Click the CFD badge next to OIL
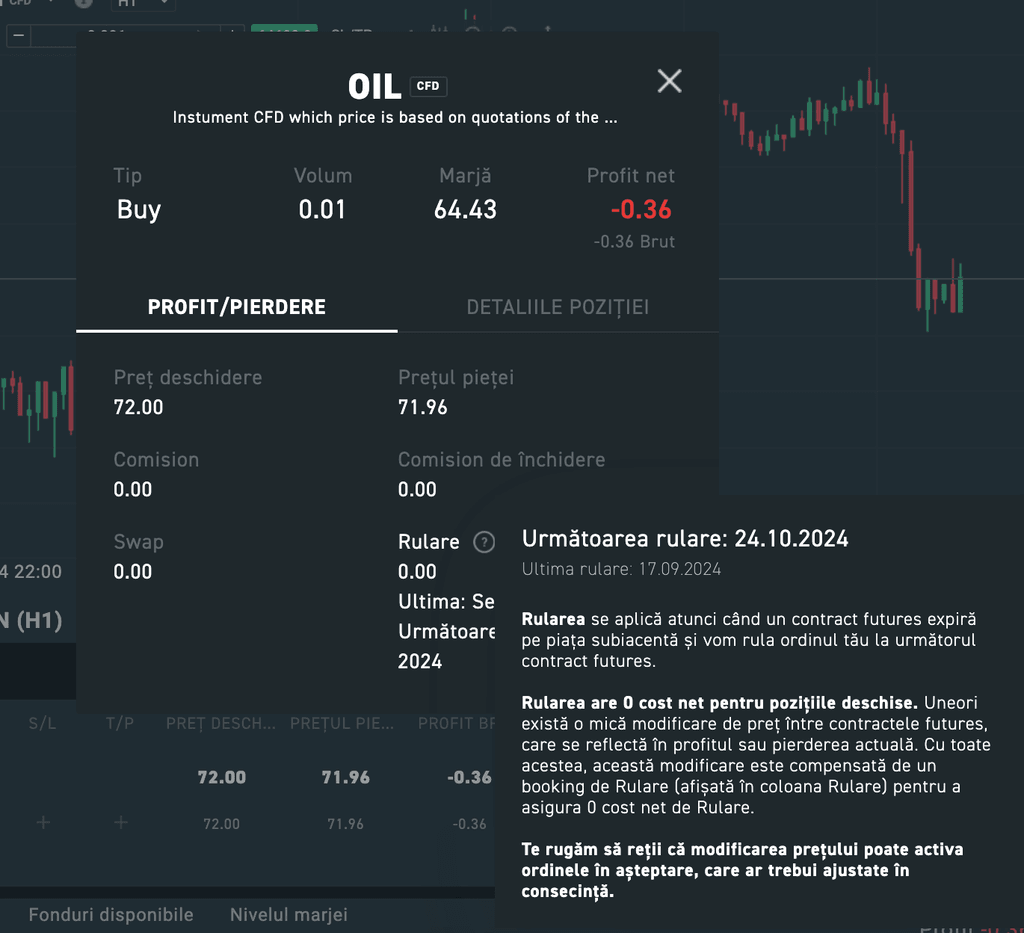 [x=427, y=86]
